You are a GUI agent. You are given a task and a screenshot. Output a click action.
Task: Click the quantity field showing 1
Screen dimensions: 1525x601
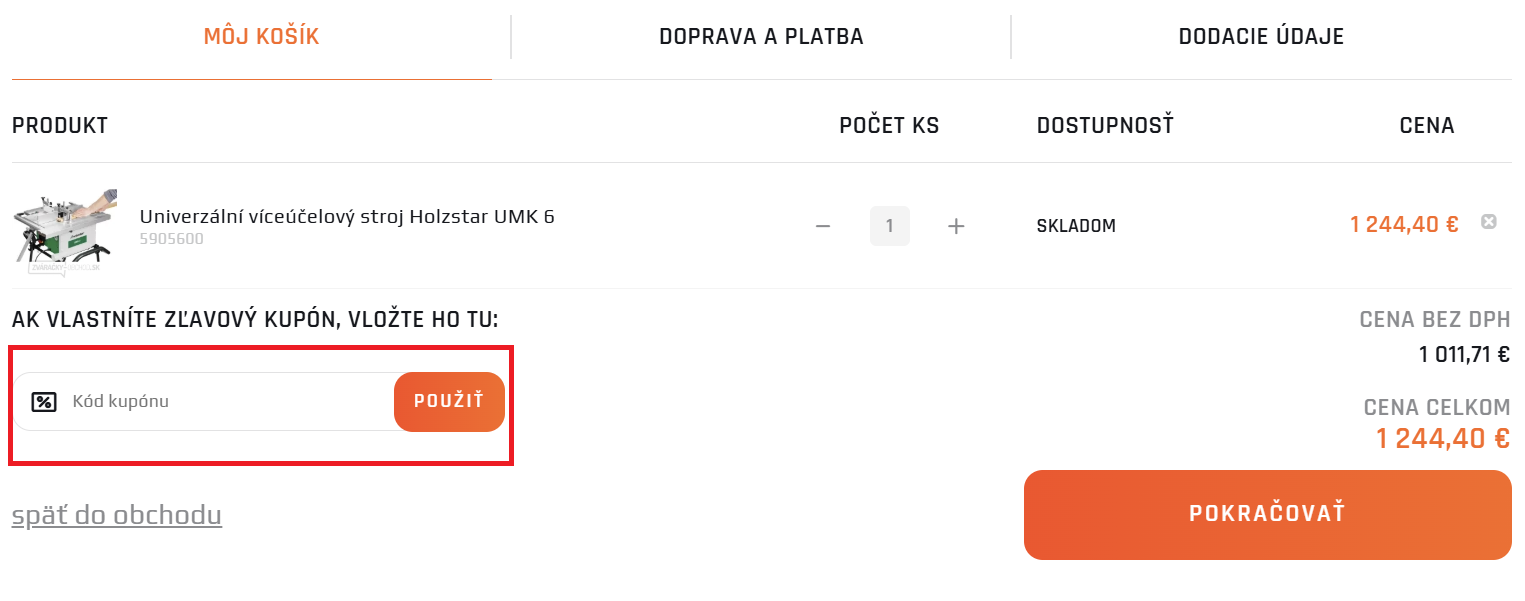pyautogui.click(x=889, y=226)
